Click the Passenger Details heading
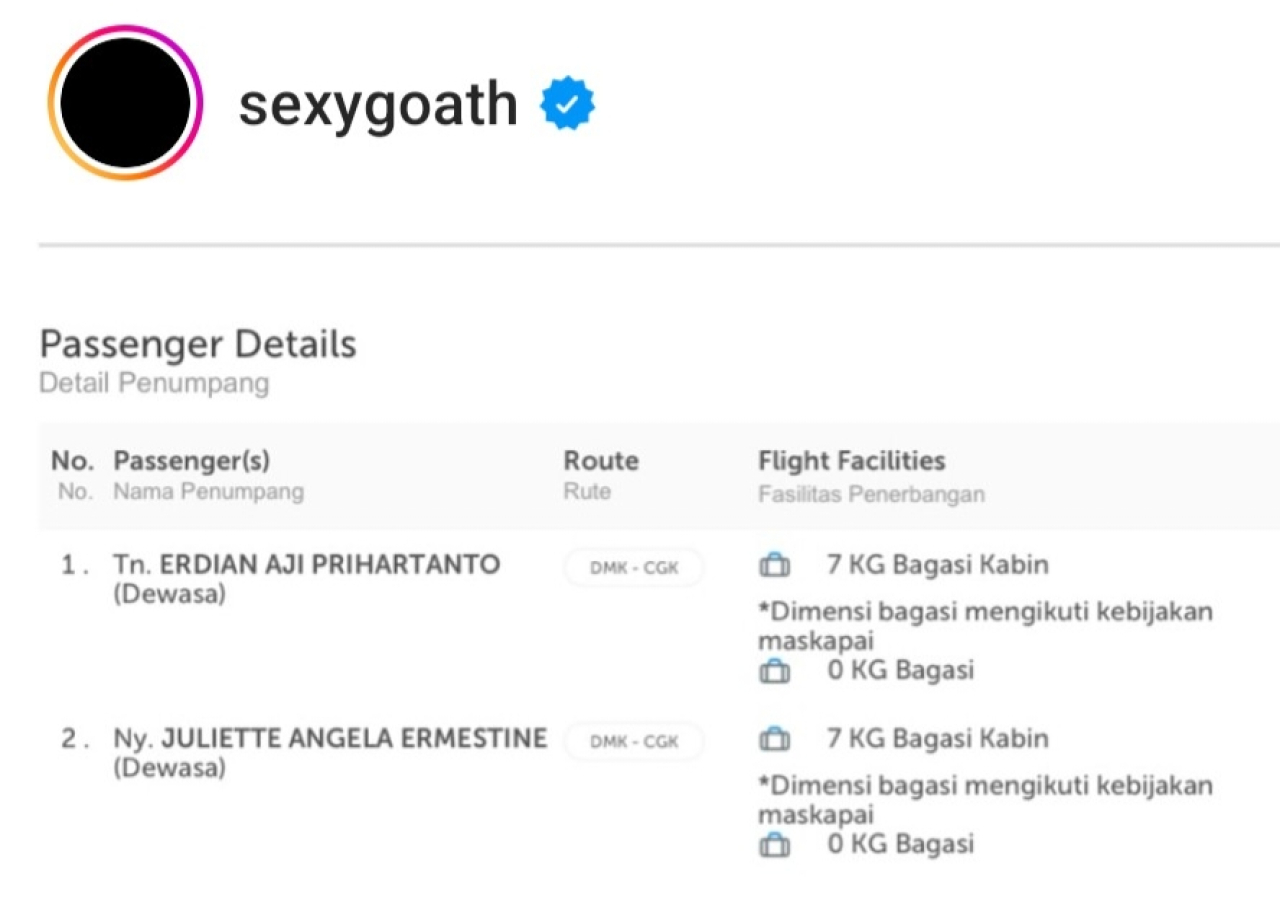The image size is (1280, 900). coord(198,344)
